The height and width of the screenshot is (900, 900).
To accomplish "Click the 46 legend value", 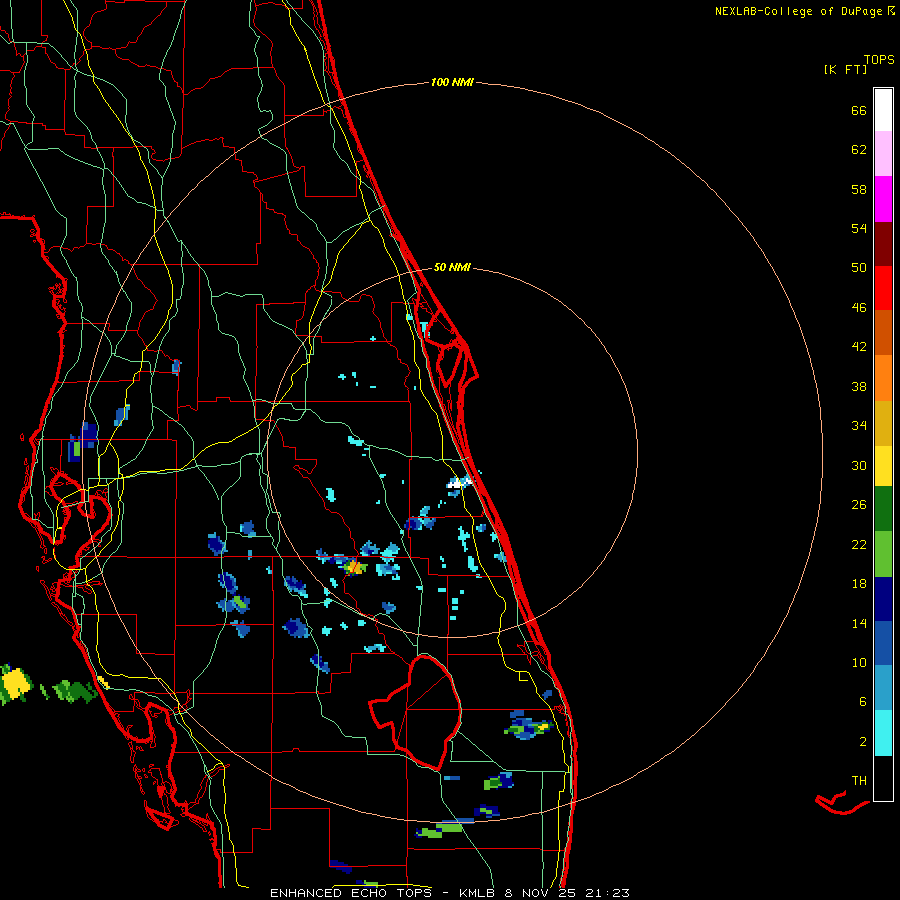I will (x=859, y=308).
